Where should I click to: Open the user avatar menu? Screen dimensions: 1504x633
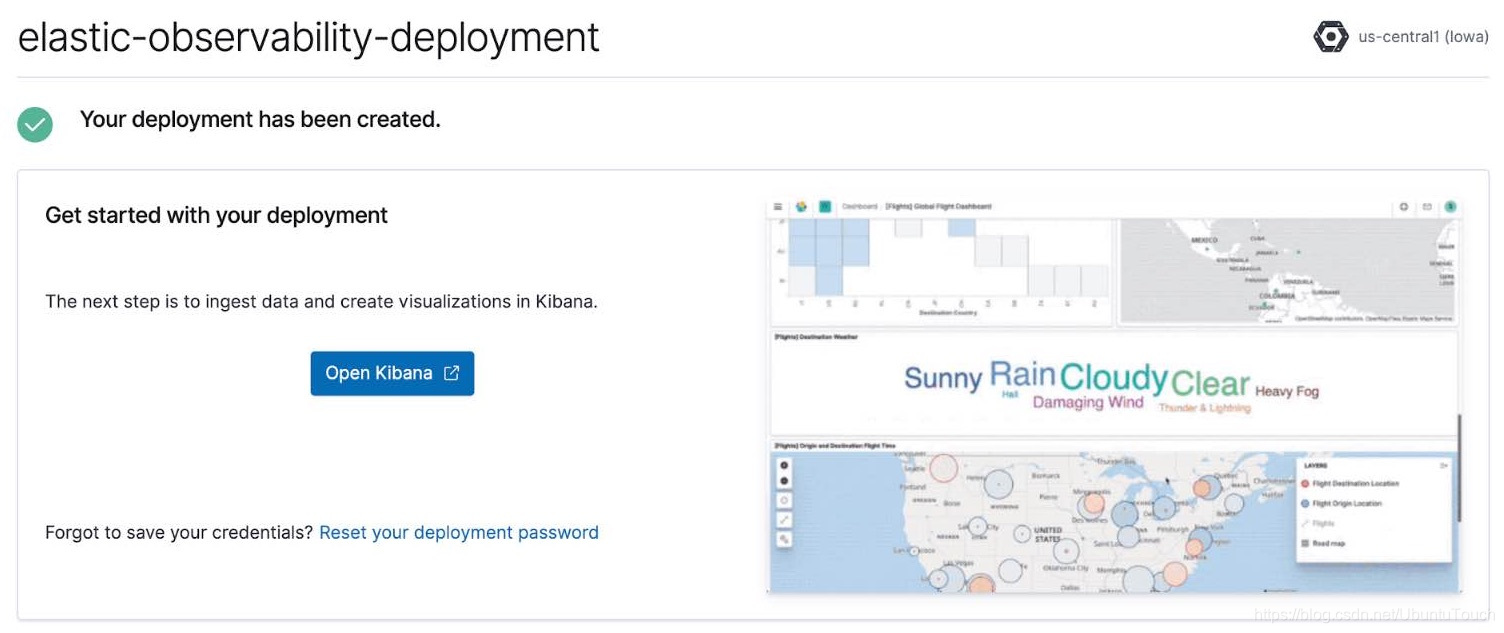[1451, 206]
